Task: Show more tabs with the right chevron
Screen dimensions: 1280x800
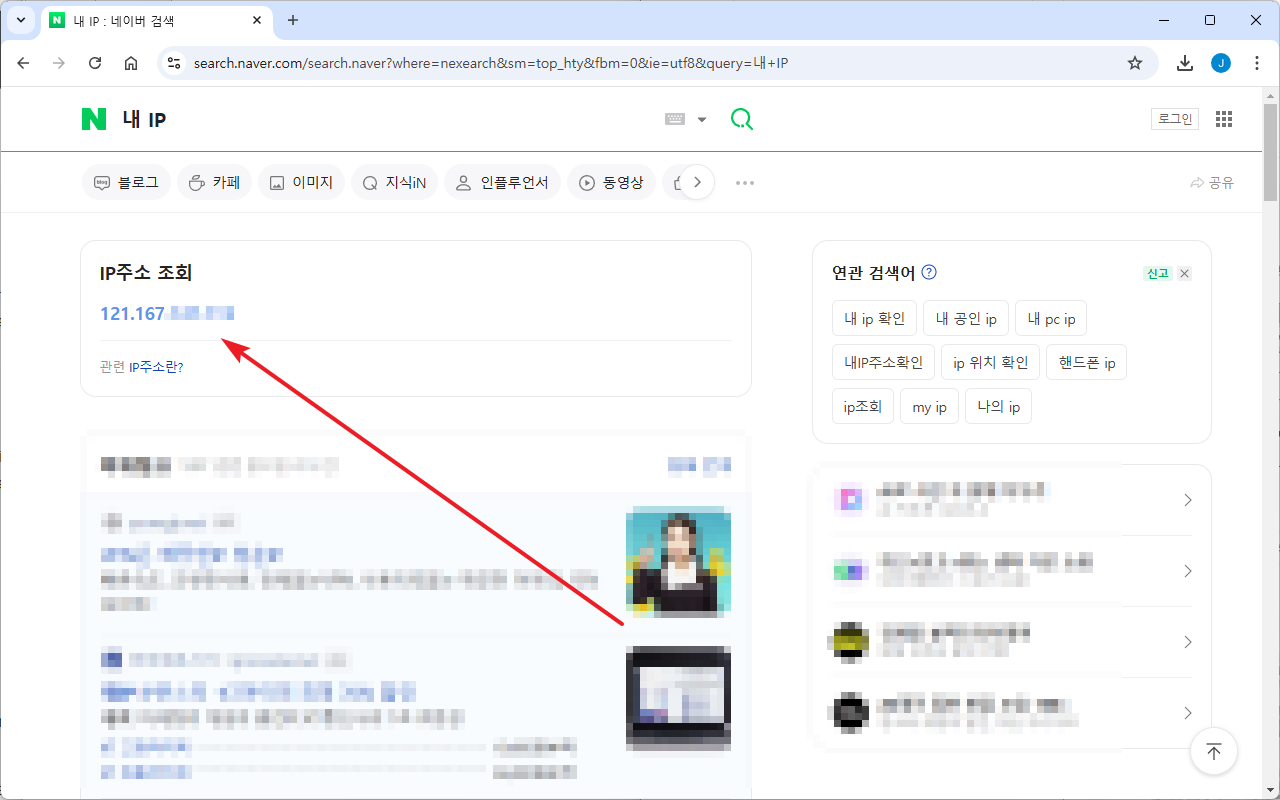Action: tap(697, 183)
